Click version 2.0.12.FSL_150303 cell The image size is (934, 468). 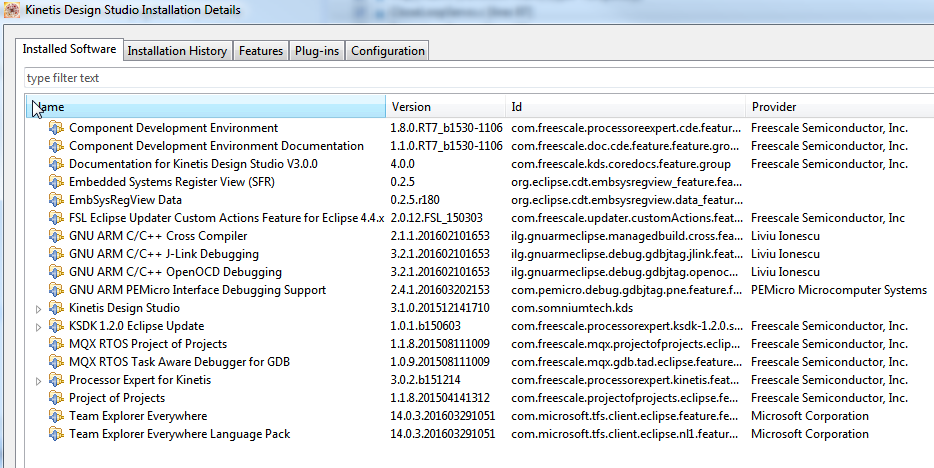click(436, 218)
